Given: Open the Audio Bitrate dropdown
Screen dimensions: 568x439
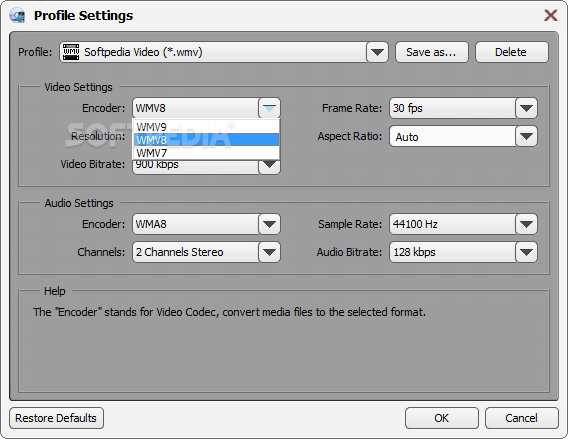Looking at the screenshot, I should coord(463,252).
